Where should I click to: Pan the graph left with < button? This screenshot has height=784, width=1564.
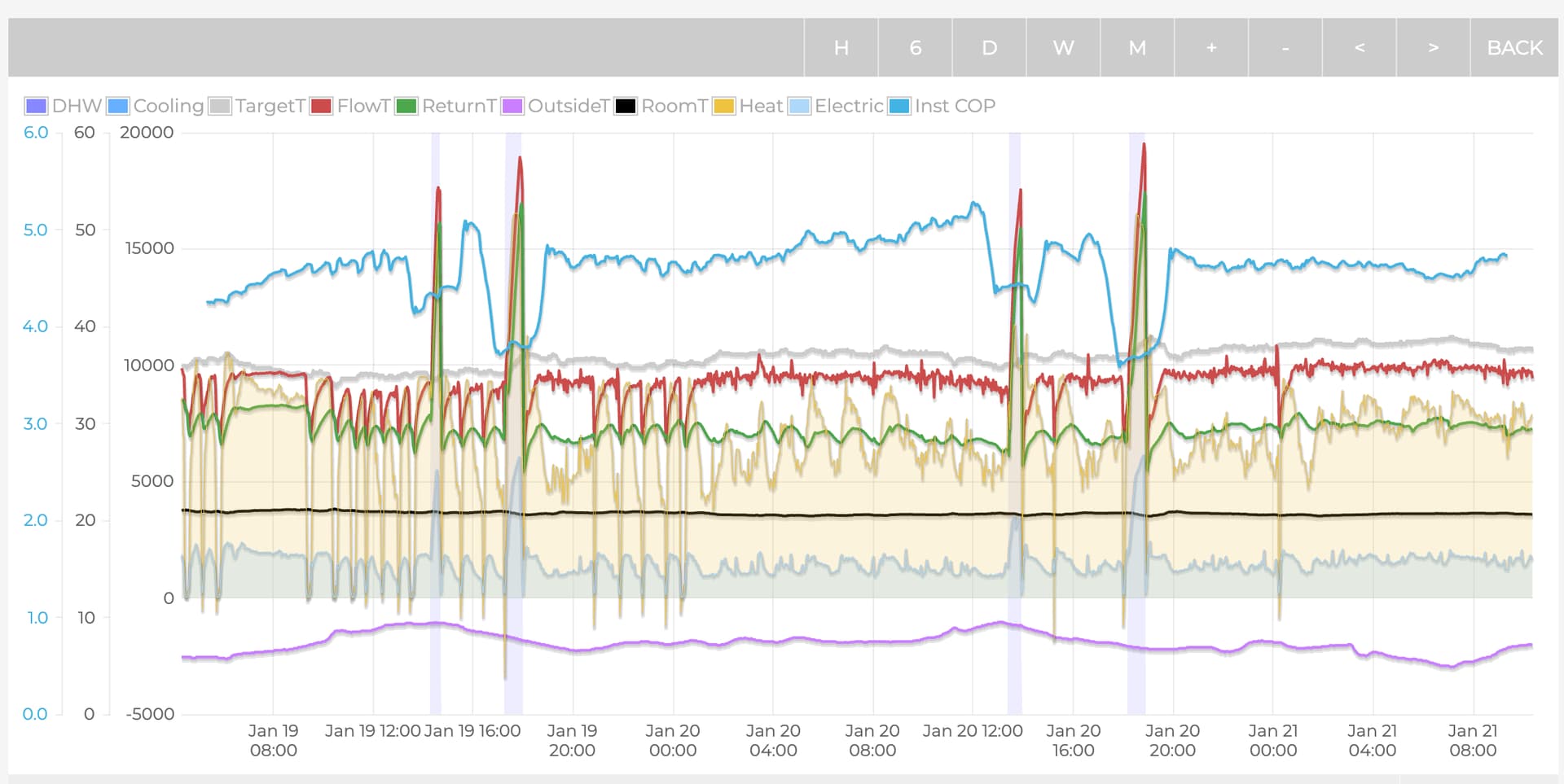(x=1359, y=48)
